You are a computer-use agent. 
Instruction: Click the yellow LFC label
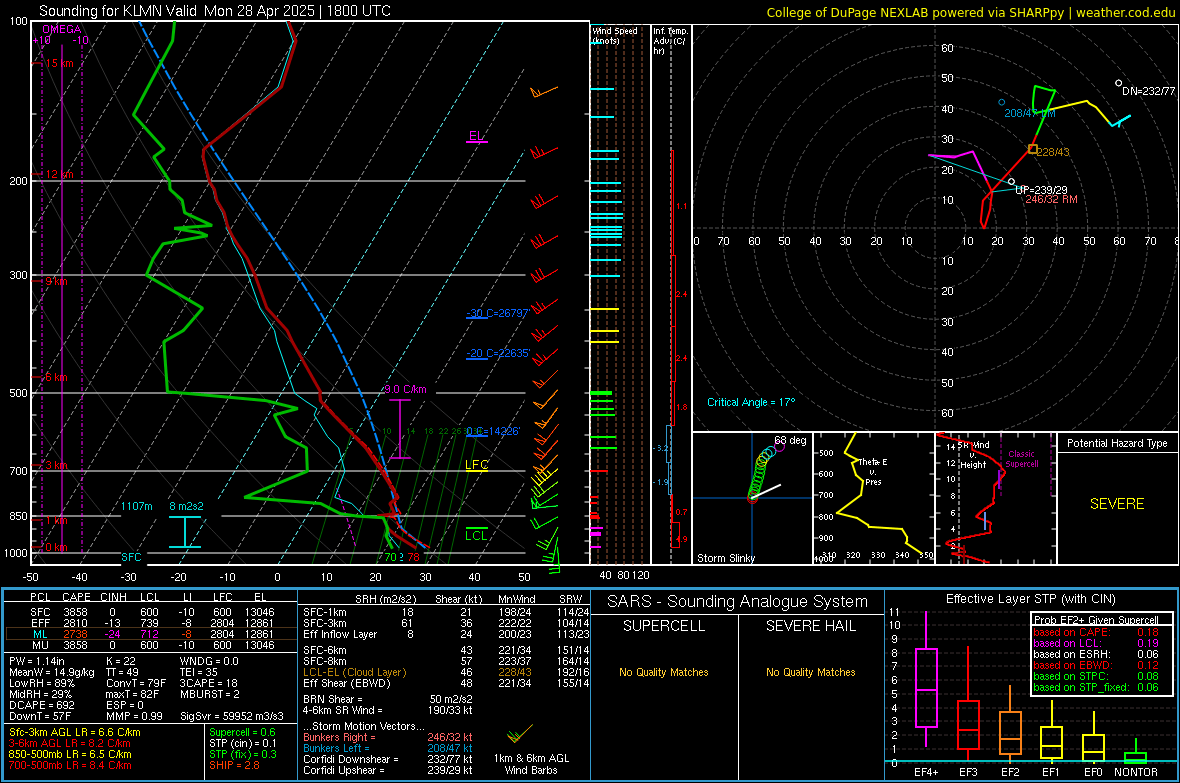pos(476,465)
